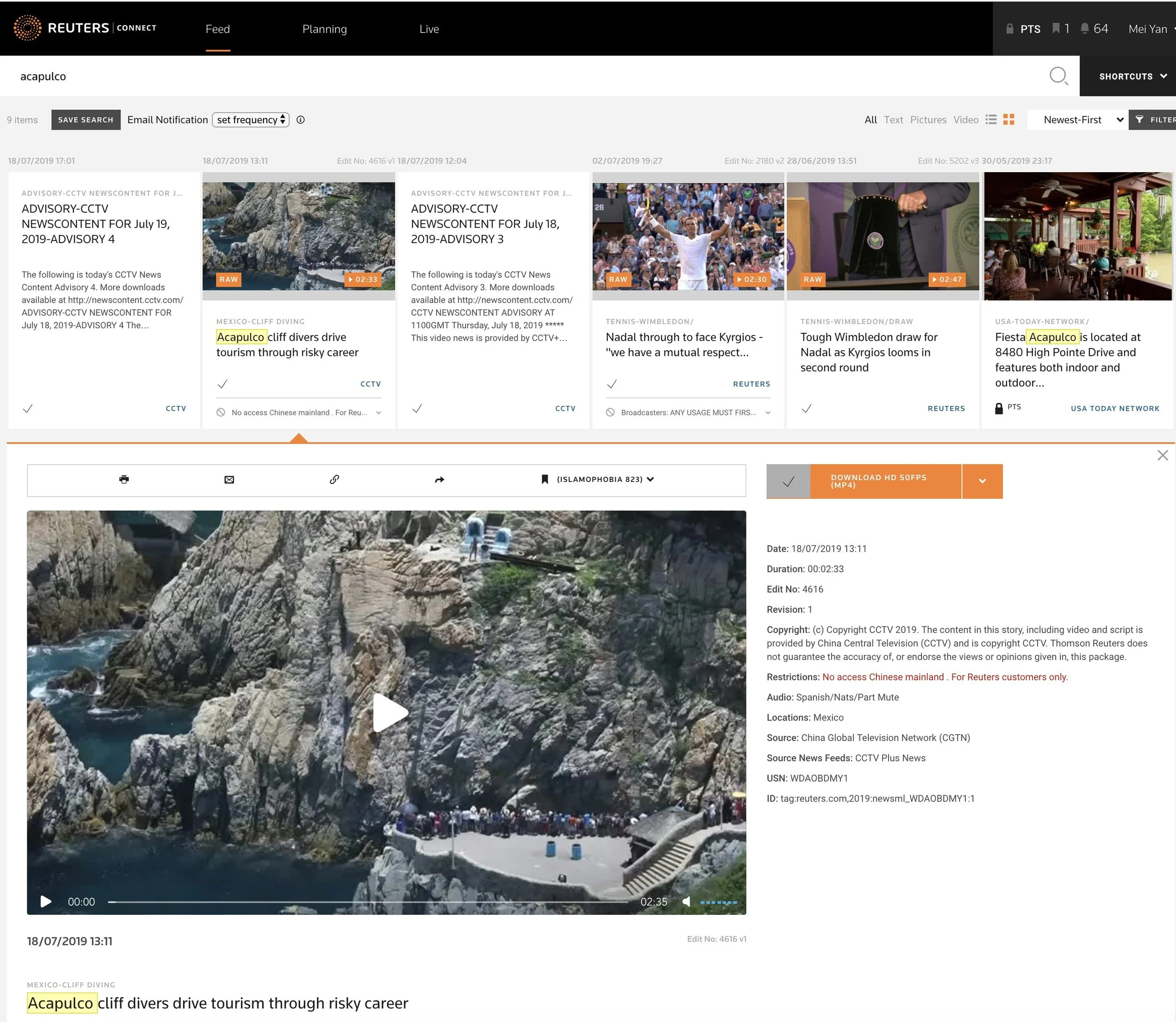This screenshot has width=1176, height=1022.
Task: Click the PTS lock icon in header
Action: click(x=1009, y=29)
